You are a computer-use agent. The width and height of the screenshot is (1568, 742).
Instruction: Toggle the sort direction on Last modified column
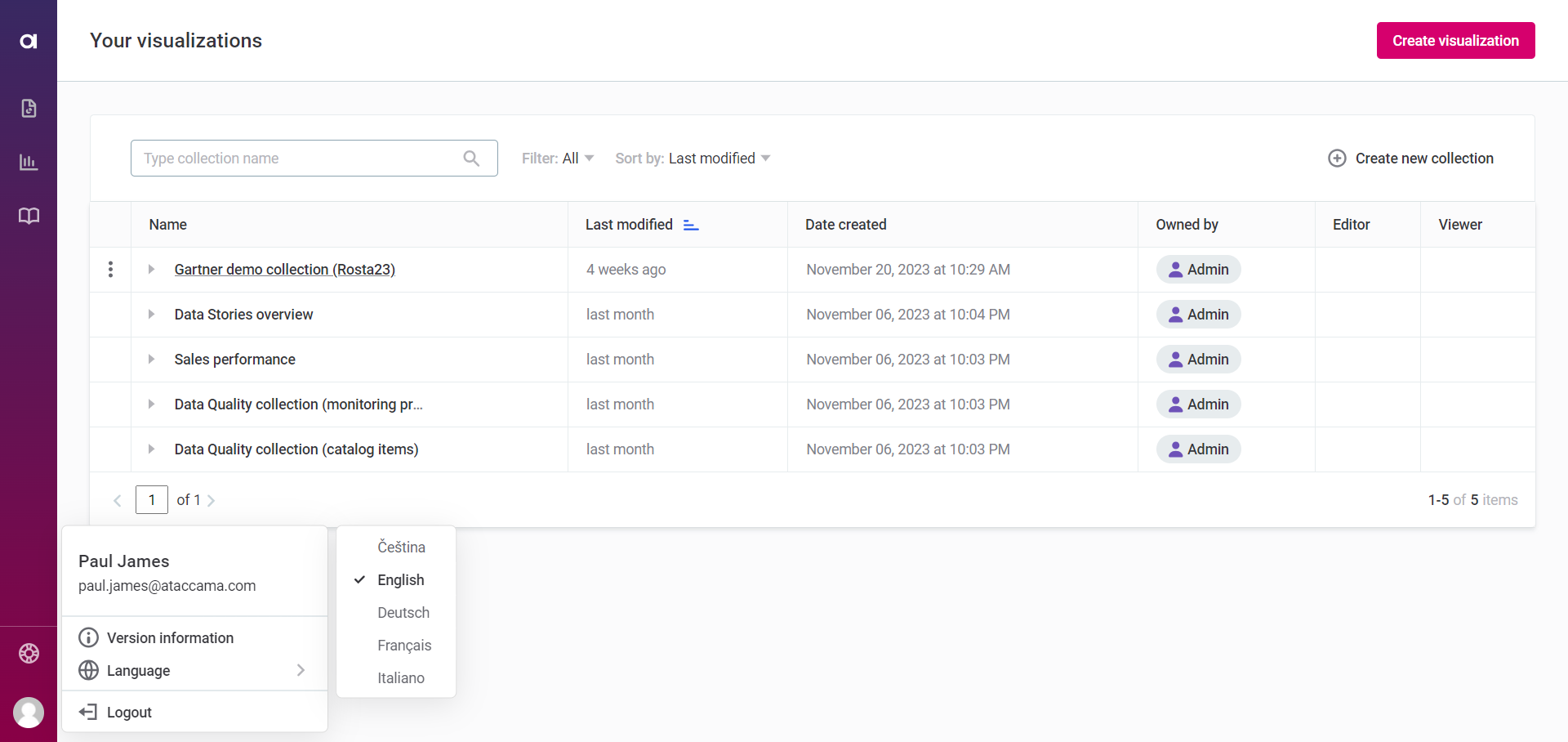tap(690, 225)
